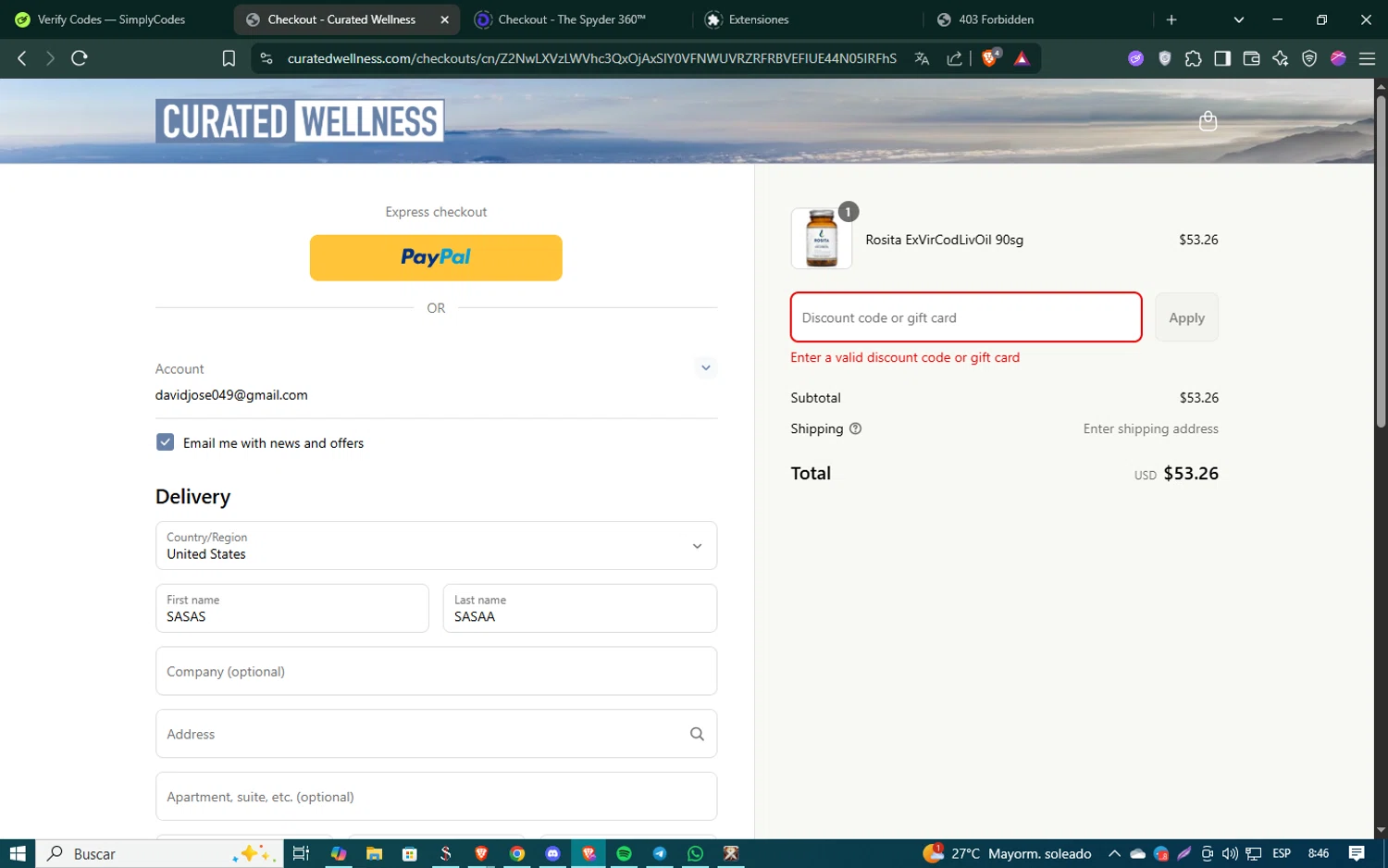Click the page vertical scrollbar thumb
The image size is (1388, 868).
(1381, 261)
